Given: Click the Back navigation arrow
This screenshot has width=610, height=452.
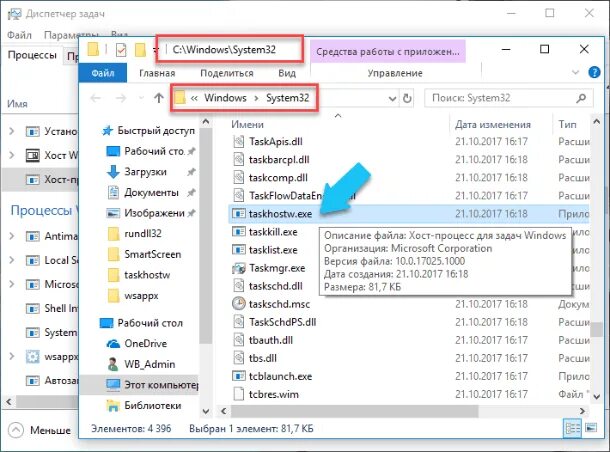Looking at the screenshot, I should 96,98.
